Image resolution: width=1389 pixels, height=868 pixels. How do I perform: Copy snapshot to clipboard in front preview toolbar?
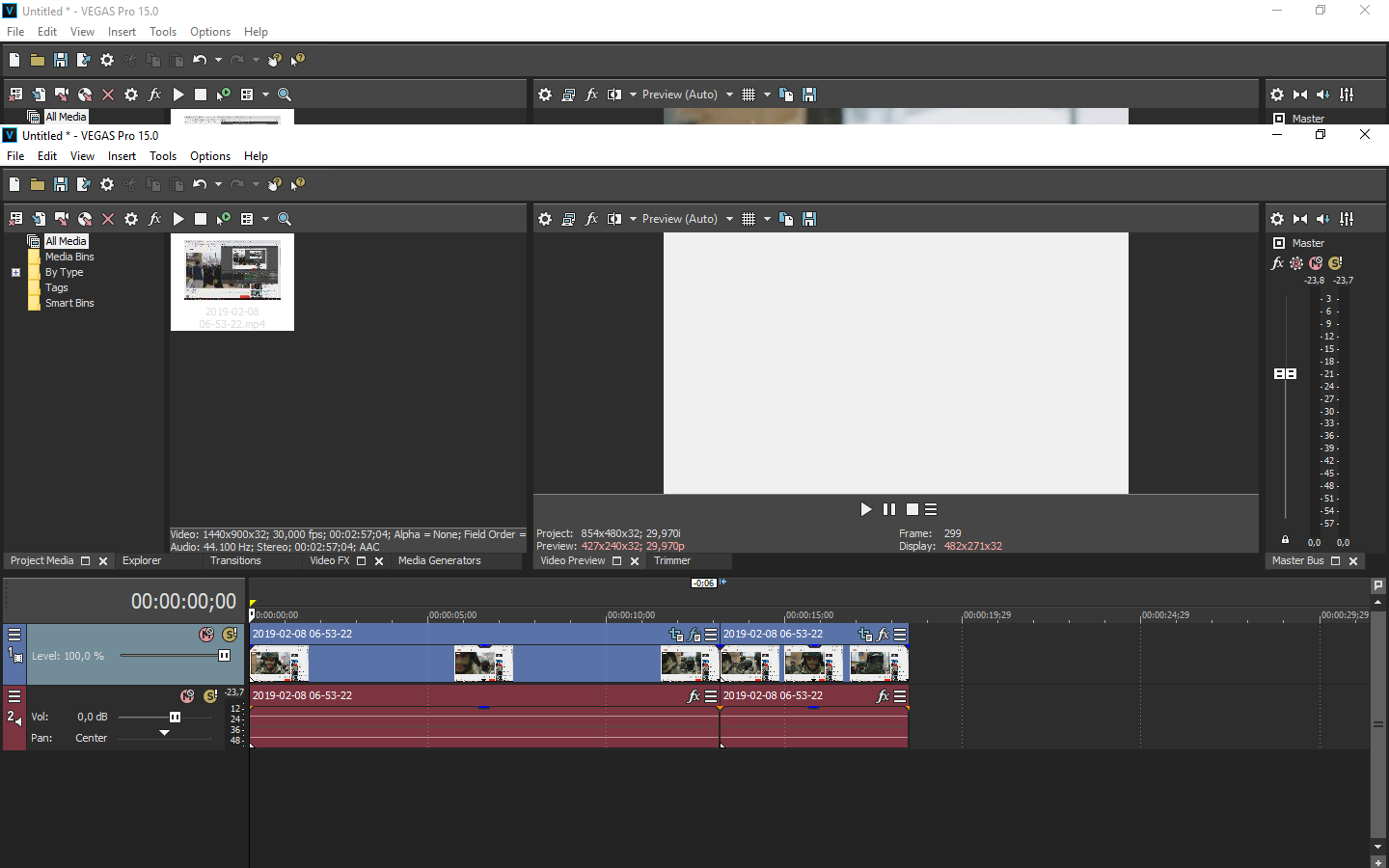pos(786,219)
